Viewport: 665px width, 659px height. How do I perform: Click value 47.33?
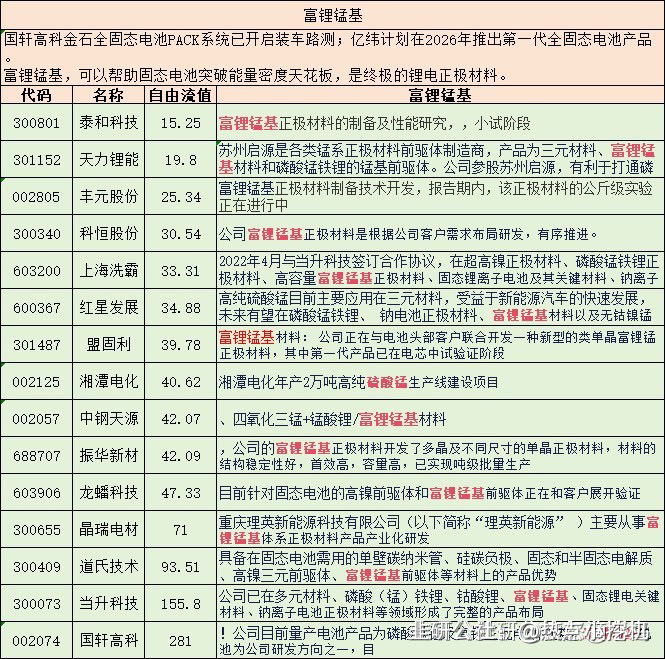[x=181, y=492]
